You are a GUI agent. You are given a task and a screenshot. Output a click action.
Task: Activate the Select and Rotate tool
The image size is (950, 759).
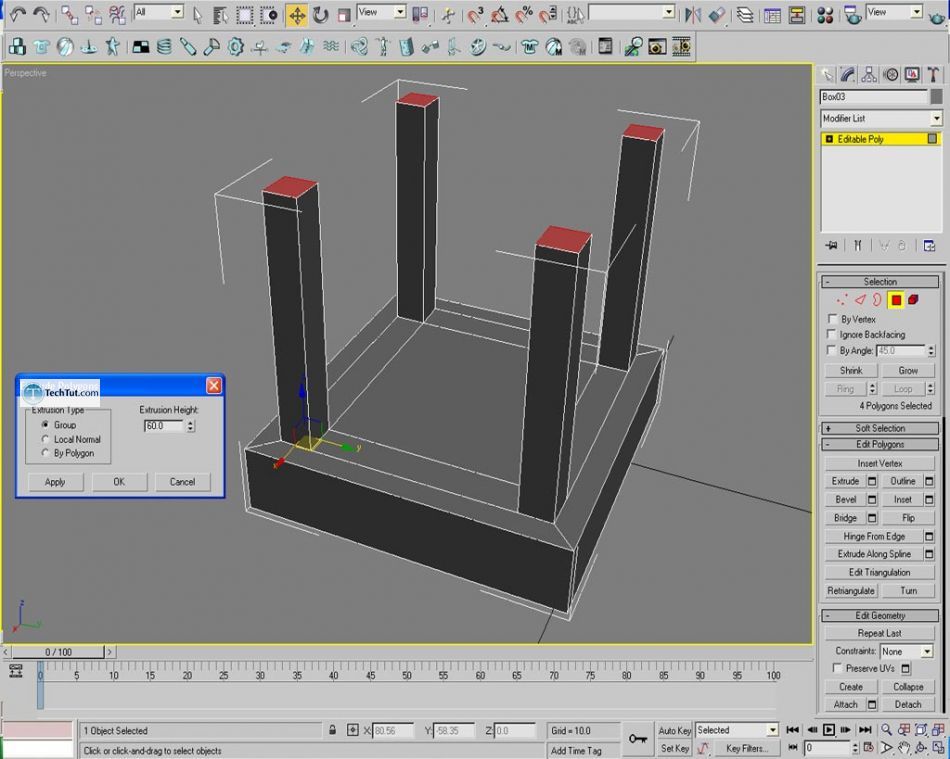(x=321, y=15)
